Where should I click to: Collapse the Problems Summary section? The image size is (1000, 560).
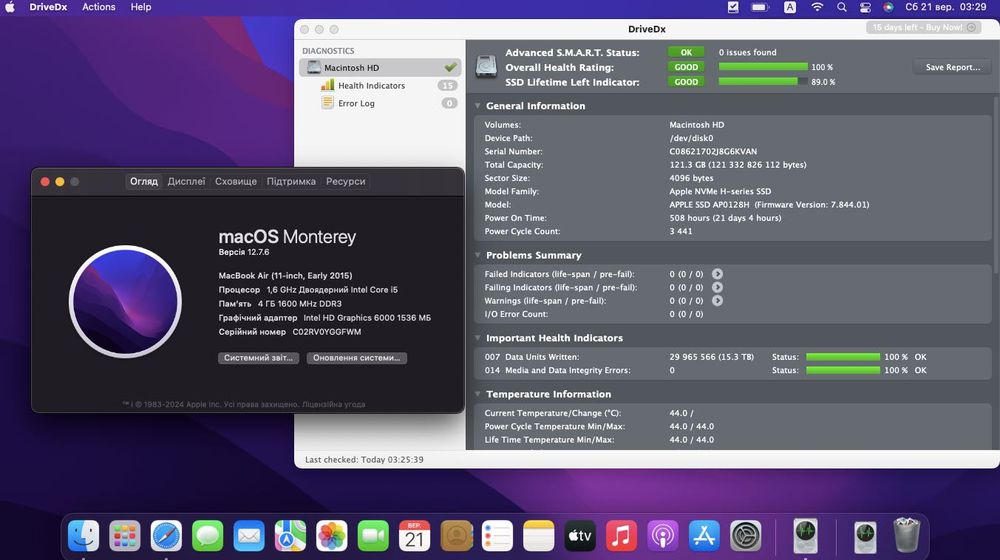coord(478,255)
